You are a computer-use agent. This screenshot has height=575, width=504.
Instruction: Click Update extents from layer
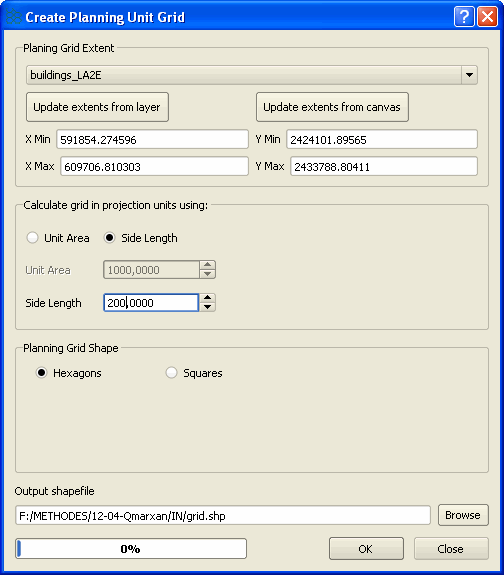pyautogui.click(x=97, y=107)
